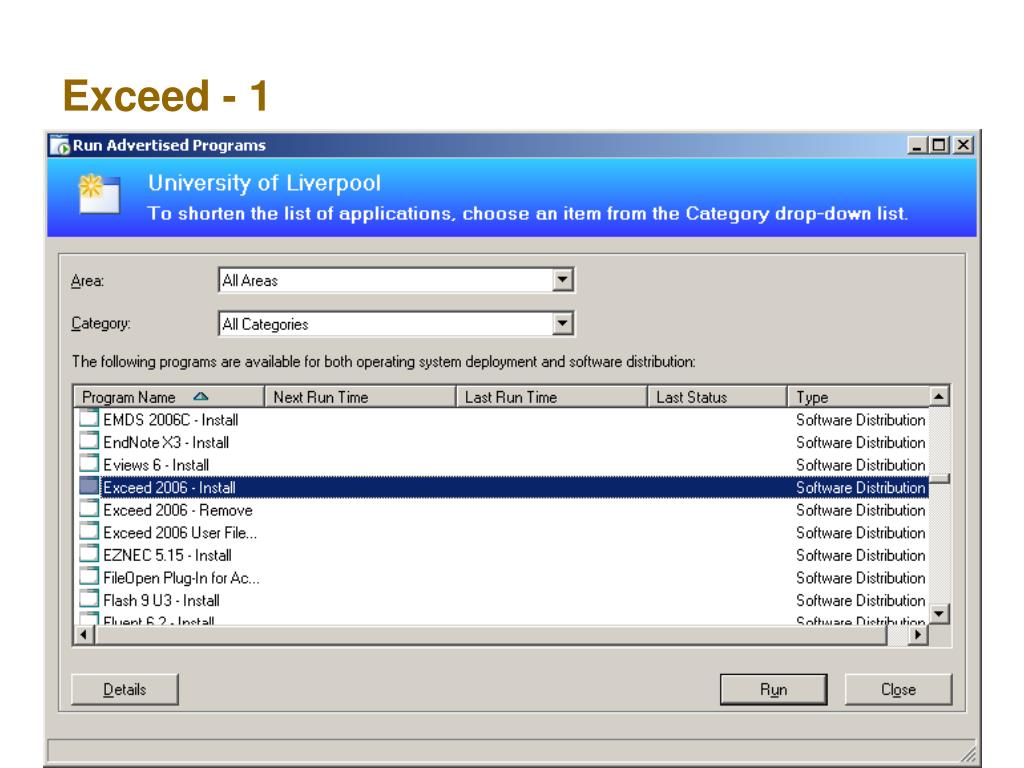The image size is (1024, 768).
Task: Click Software Distribution type for Flash 9 U3
Action: pyautogui.click(x=860, y=600)
